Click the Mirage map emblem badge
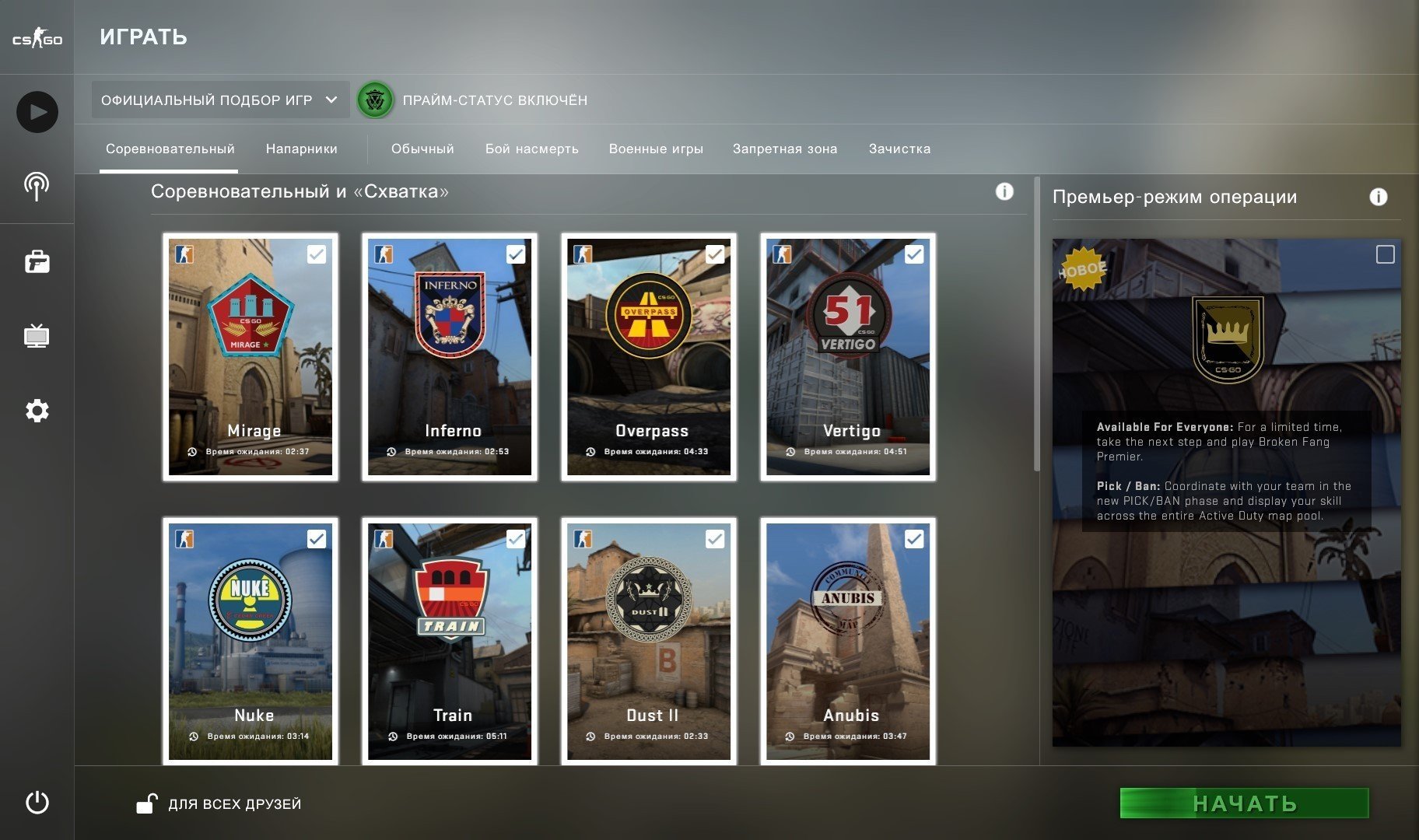Viewport: 1419px width, 840px height. [250, 315]
